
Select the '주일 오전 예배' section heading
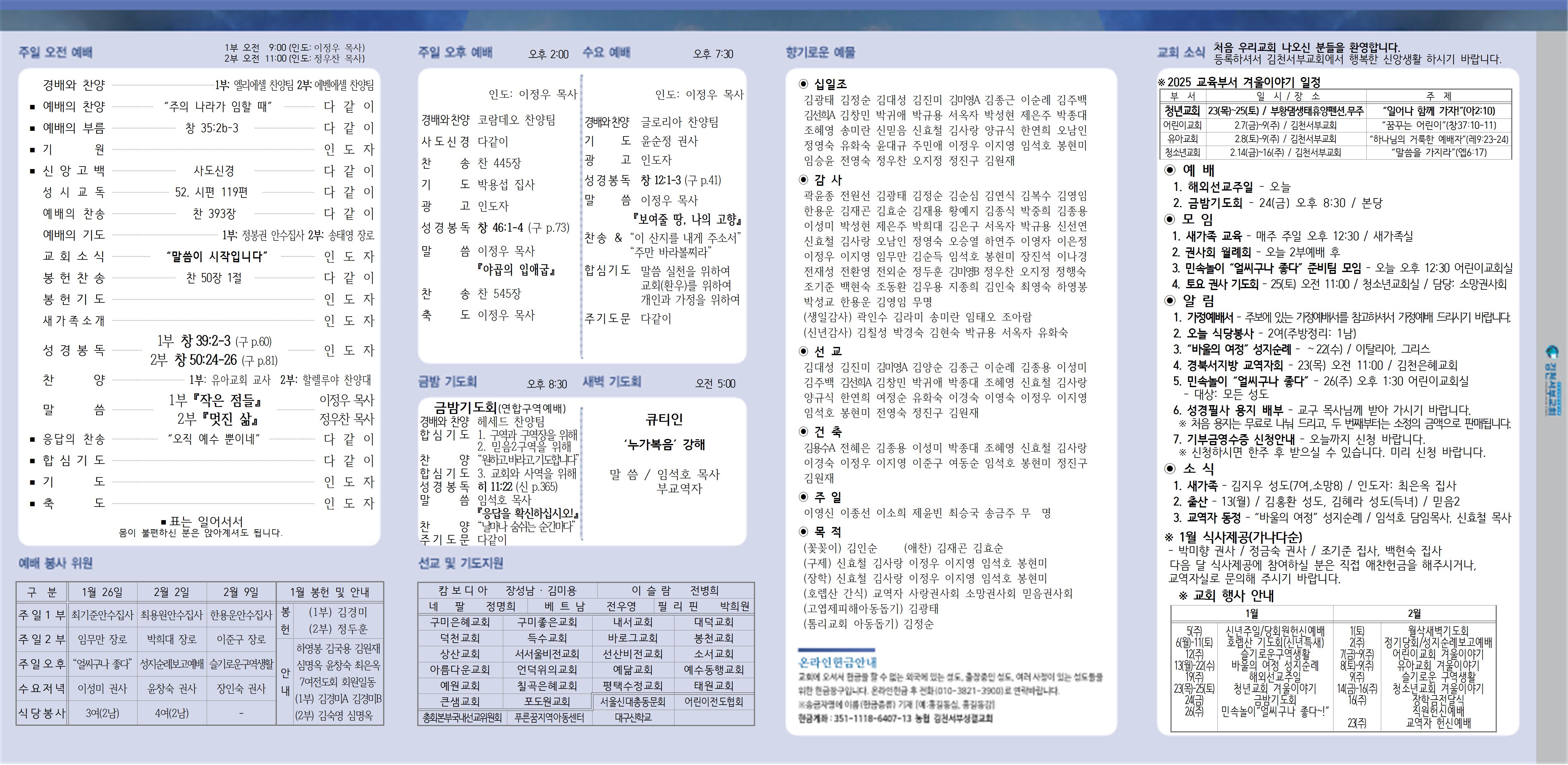pos(55,52)
